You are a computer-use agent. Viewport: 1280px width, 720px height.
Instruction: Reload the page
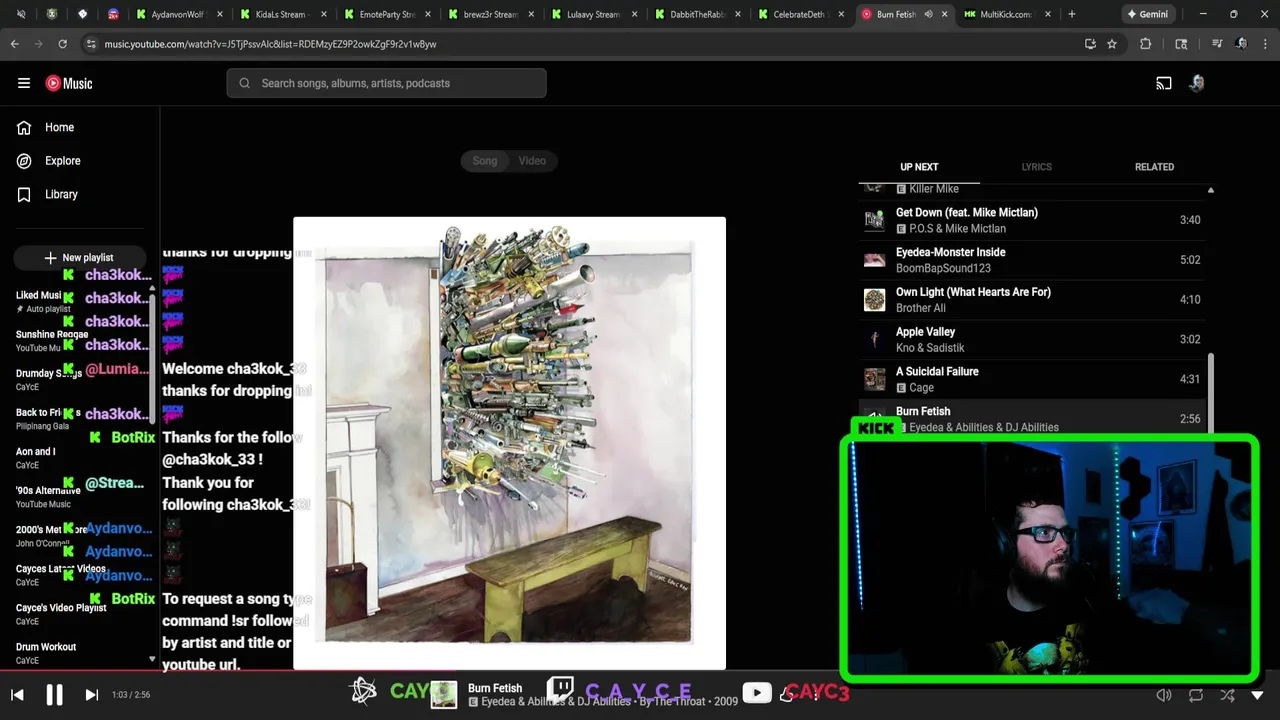coord(63,44)
